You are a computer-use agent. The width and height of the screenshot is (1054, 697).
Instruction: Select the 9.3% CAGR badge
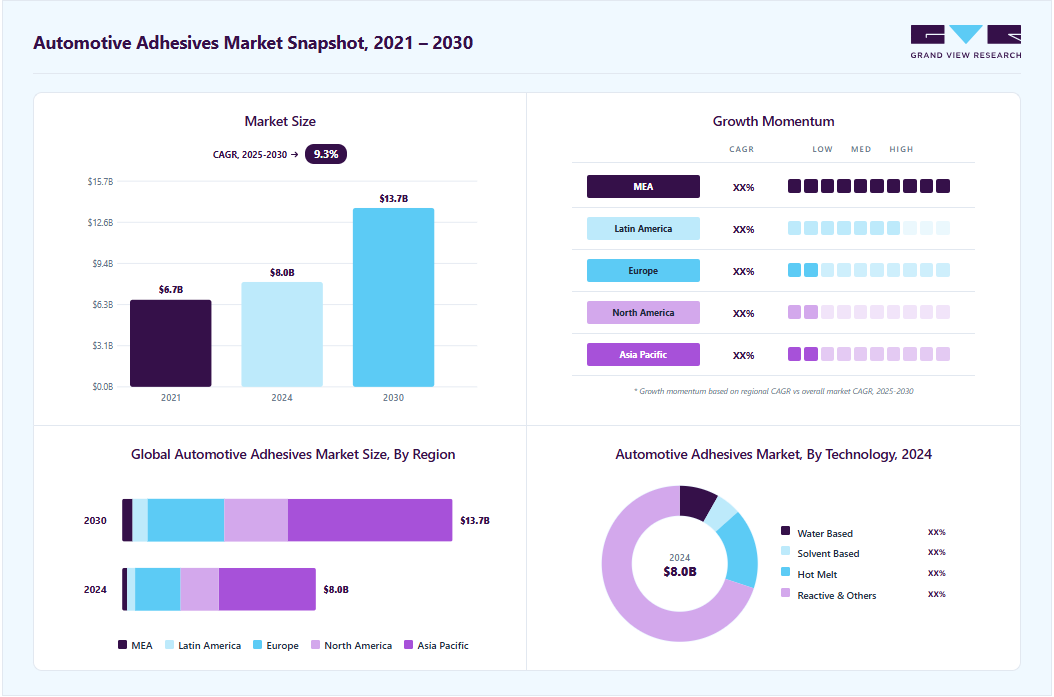pyautogui.click(x=326, y=154)
